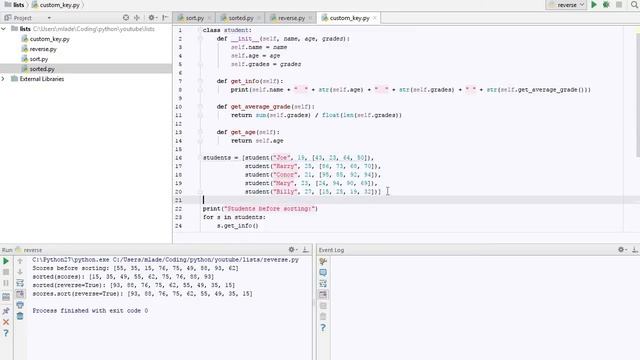640x360 pixels.
Task: Click Pause Output icon in Run panel
Action: [x=6, y=283]
